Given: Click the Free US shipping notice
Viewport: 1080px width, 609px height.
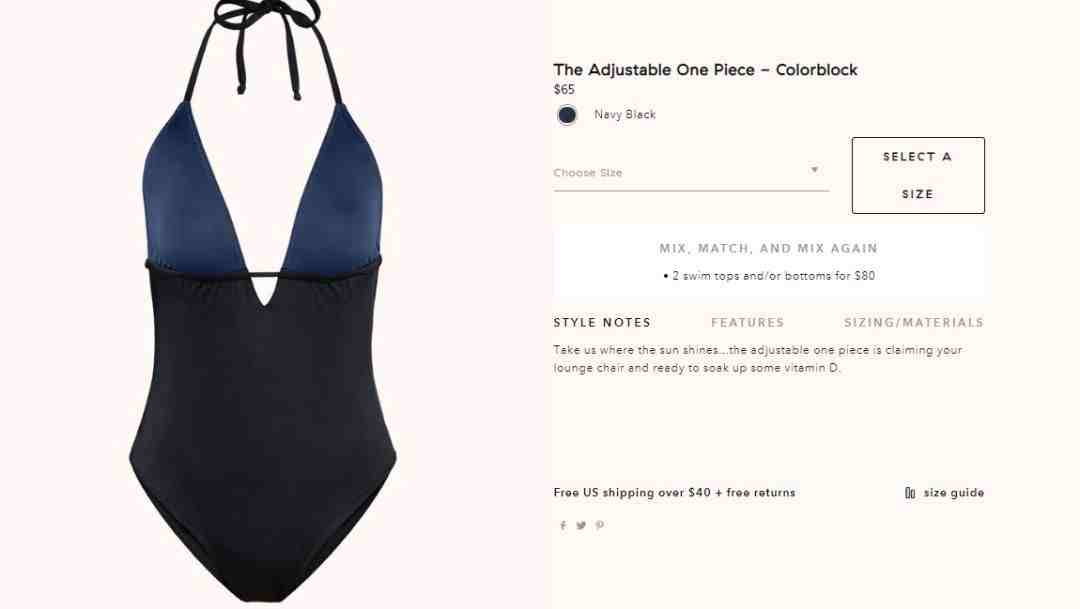Looking at the screenshot, I should pyautogui.click(x=674, y=493).
